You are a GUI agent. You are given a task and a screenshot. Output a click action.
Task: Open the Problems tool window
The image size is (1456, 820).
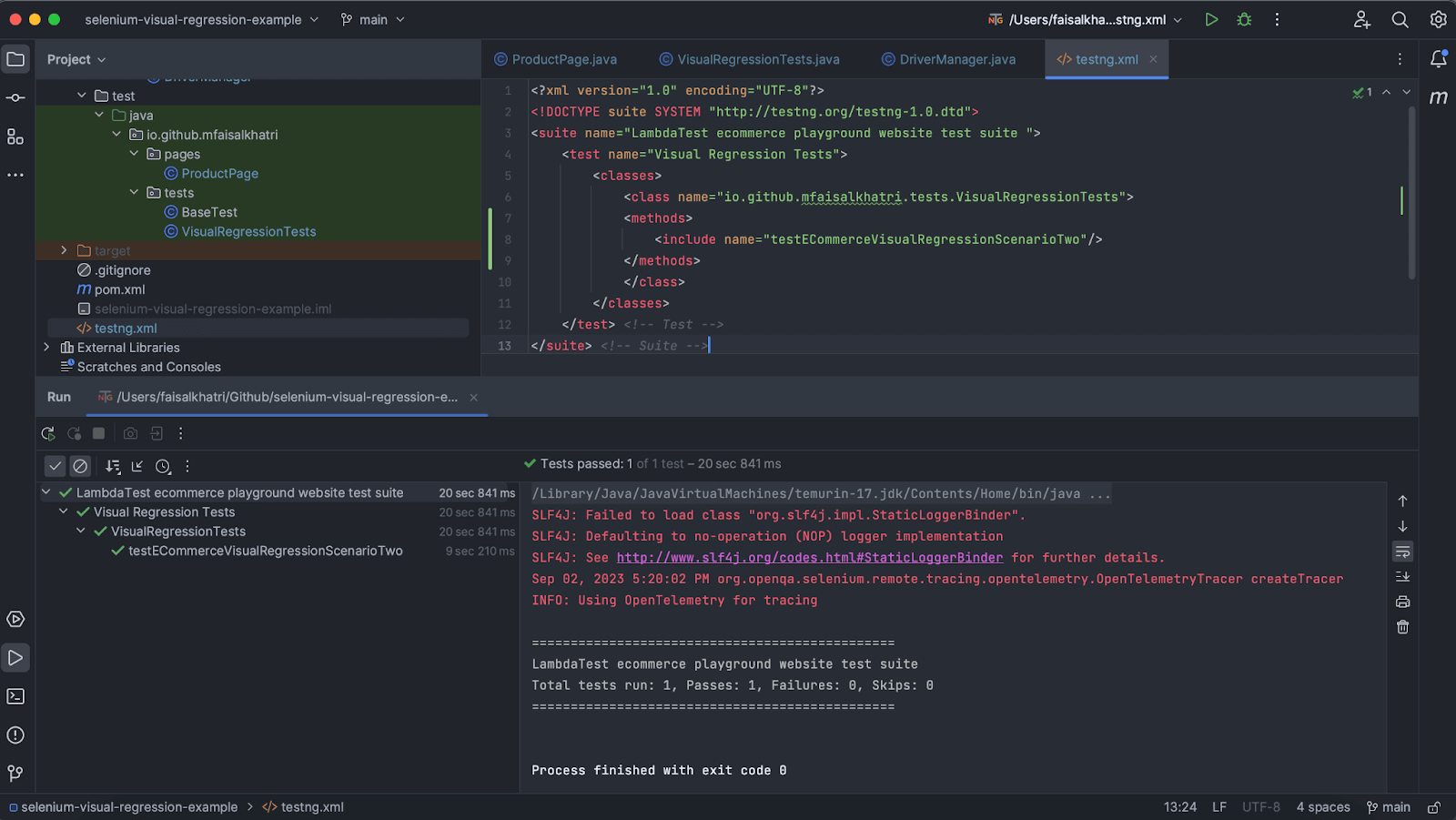[15, 734]
